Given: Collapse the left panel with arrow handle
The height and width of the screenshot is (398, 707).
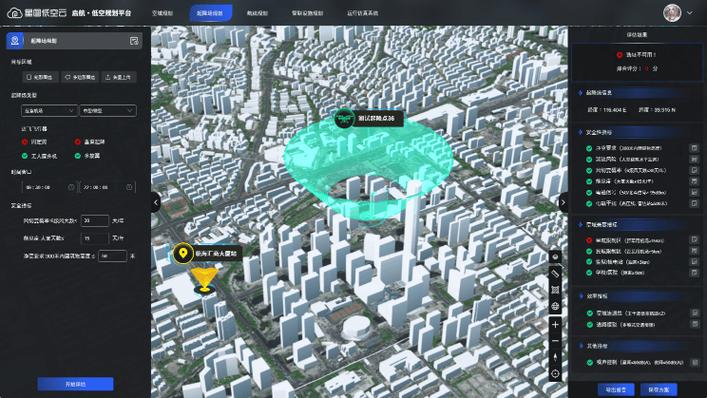Looking at the screenshot, I should [x=156, y=202].
